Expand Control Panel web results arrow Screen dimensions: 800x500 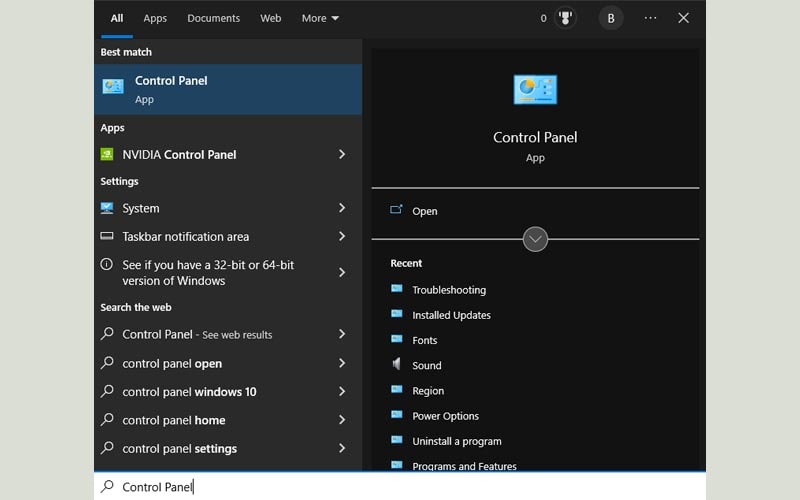click(342, 334)
